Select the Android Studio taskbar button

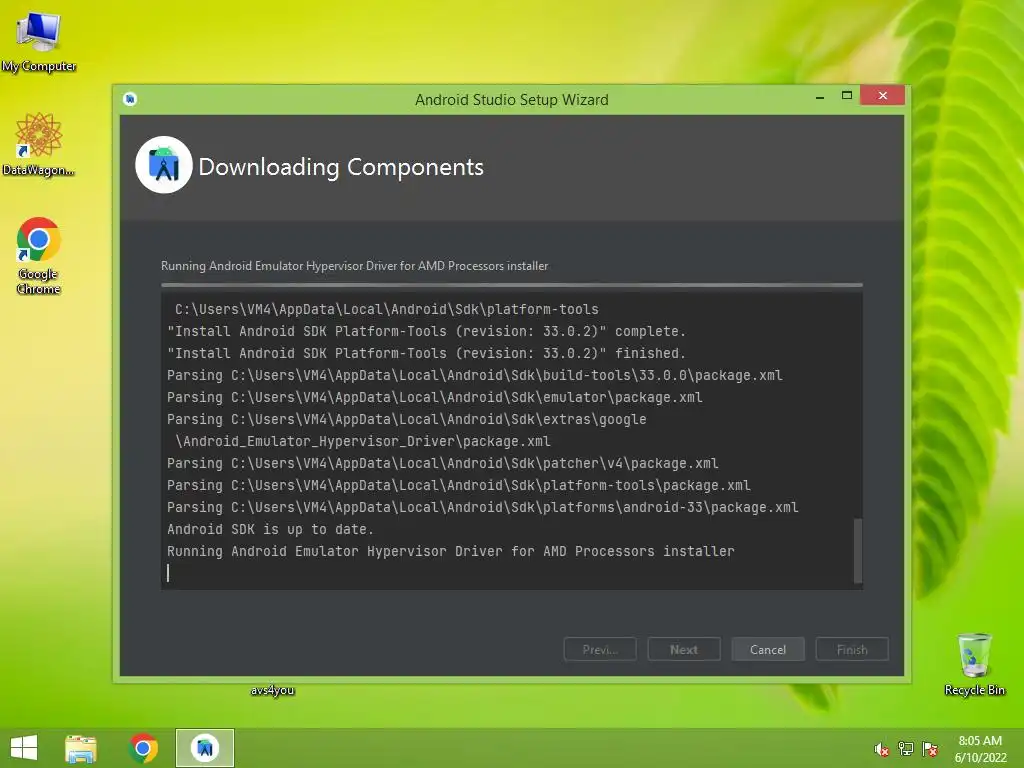click(205, 748)
